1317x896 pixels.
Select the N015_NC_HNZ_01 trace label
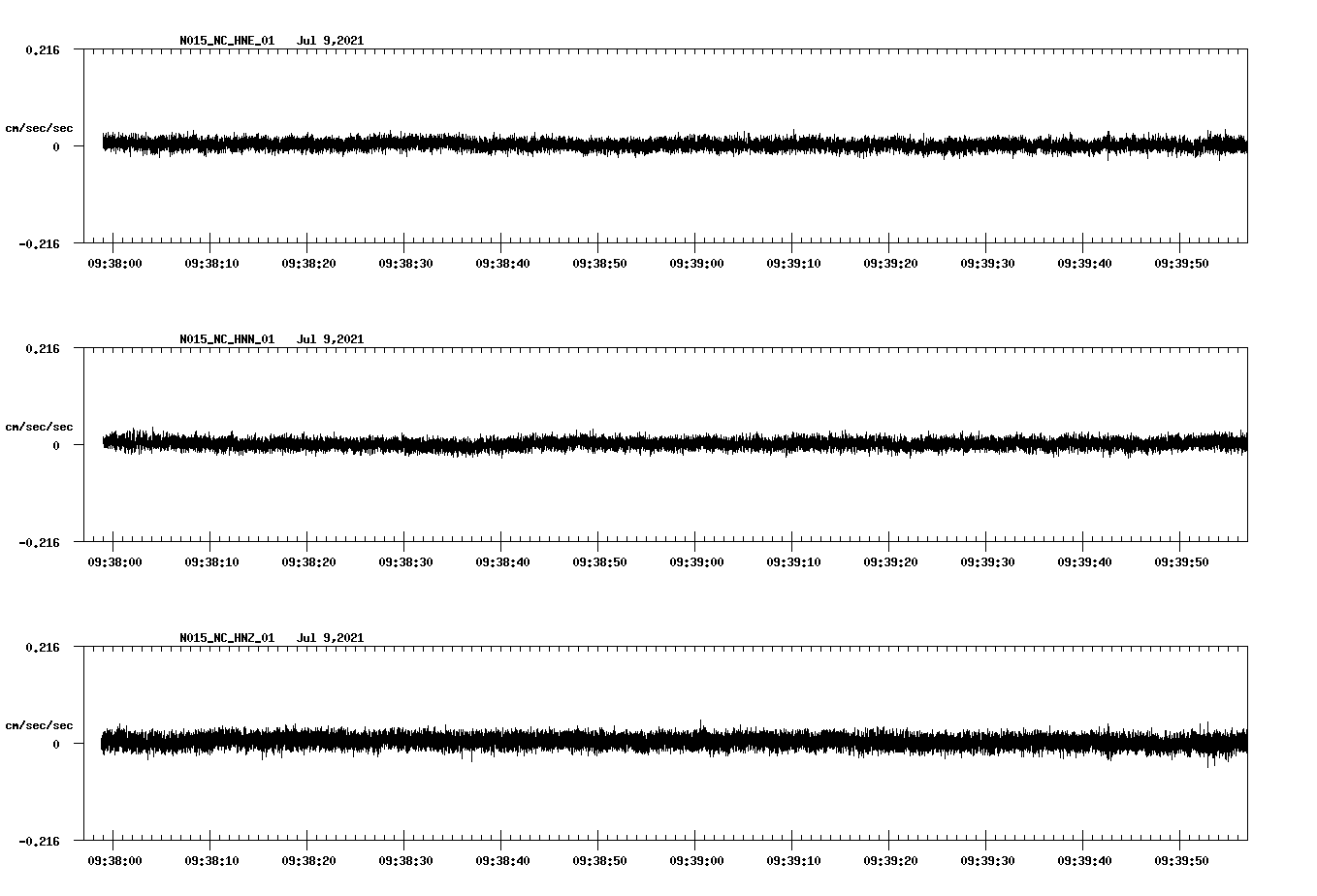[226, 637]
